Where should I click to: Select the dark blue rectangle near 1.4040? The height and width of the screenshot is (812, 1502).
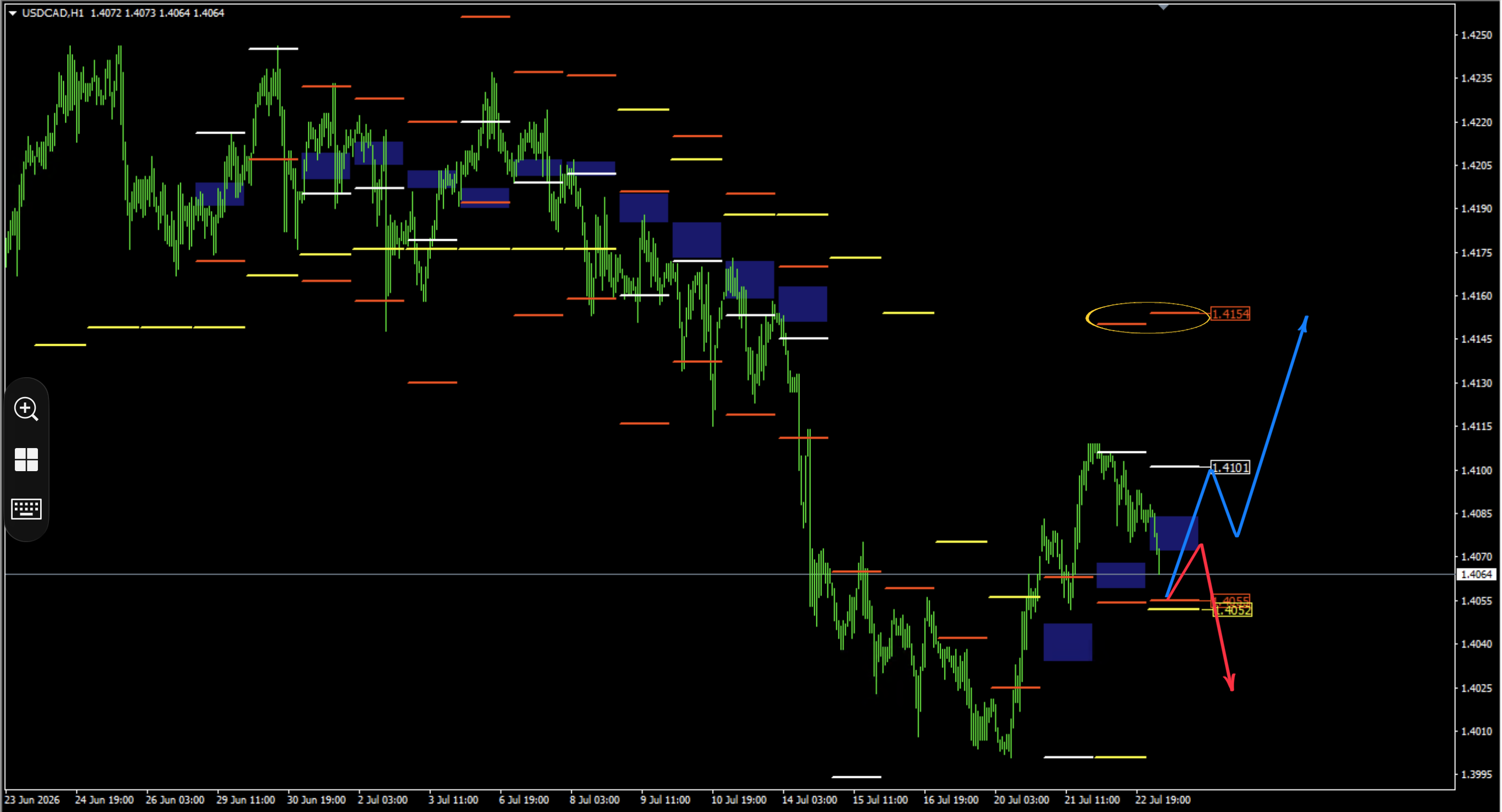(x=1068, y=642)
